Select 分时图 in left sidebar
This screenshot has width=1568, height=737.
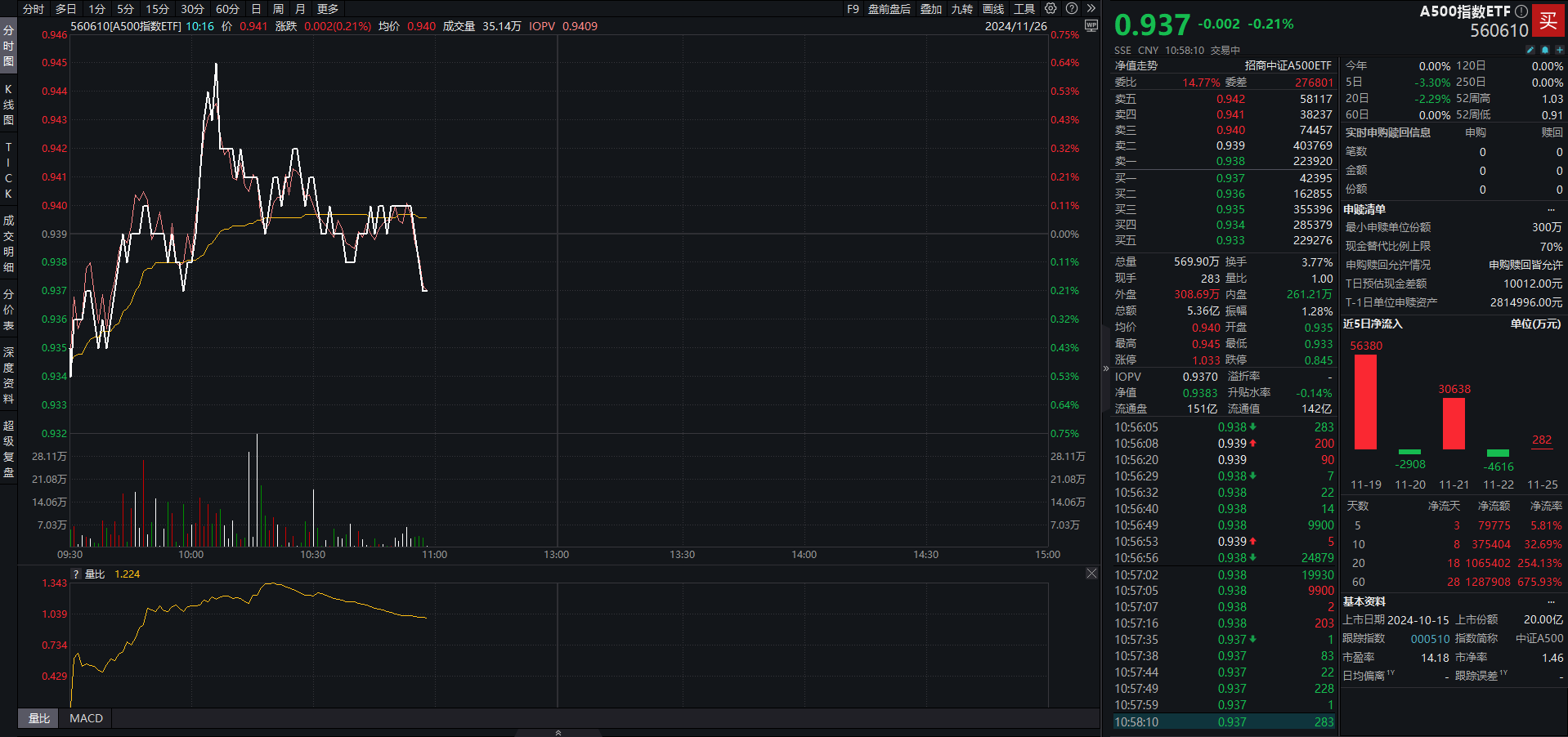coord(8,46)
